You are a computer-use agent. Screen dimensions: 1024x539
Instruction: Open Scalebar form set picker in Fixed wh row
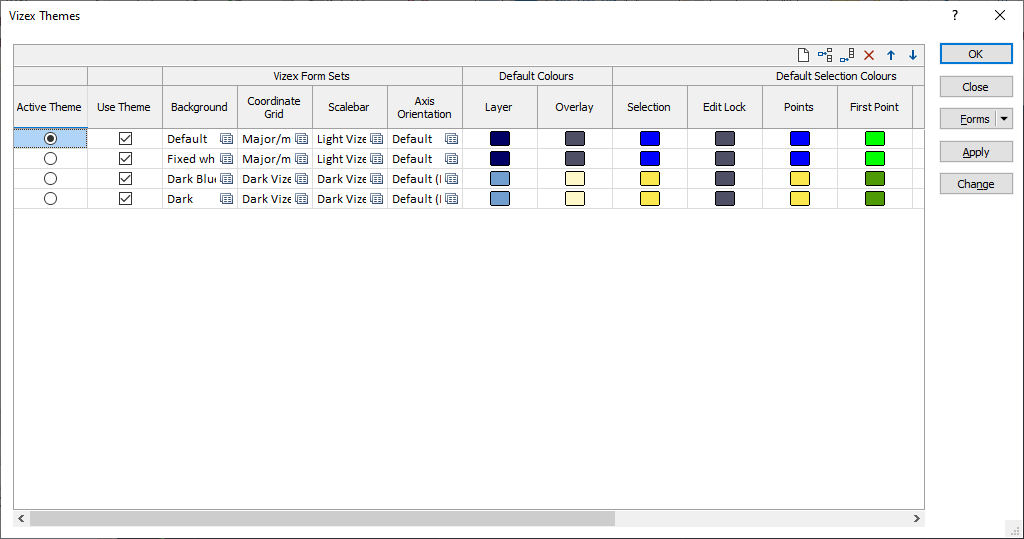[x=376, y=159]
